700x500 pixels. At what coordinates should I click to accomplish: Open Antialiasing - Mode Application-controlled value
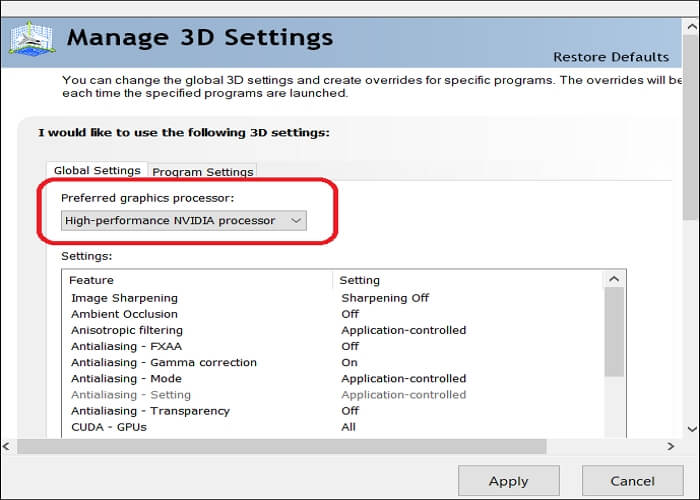403,378
